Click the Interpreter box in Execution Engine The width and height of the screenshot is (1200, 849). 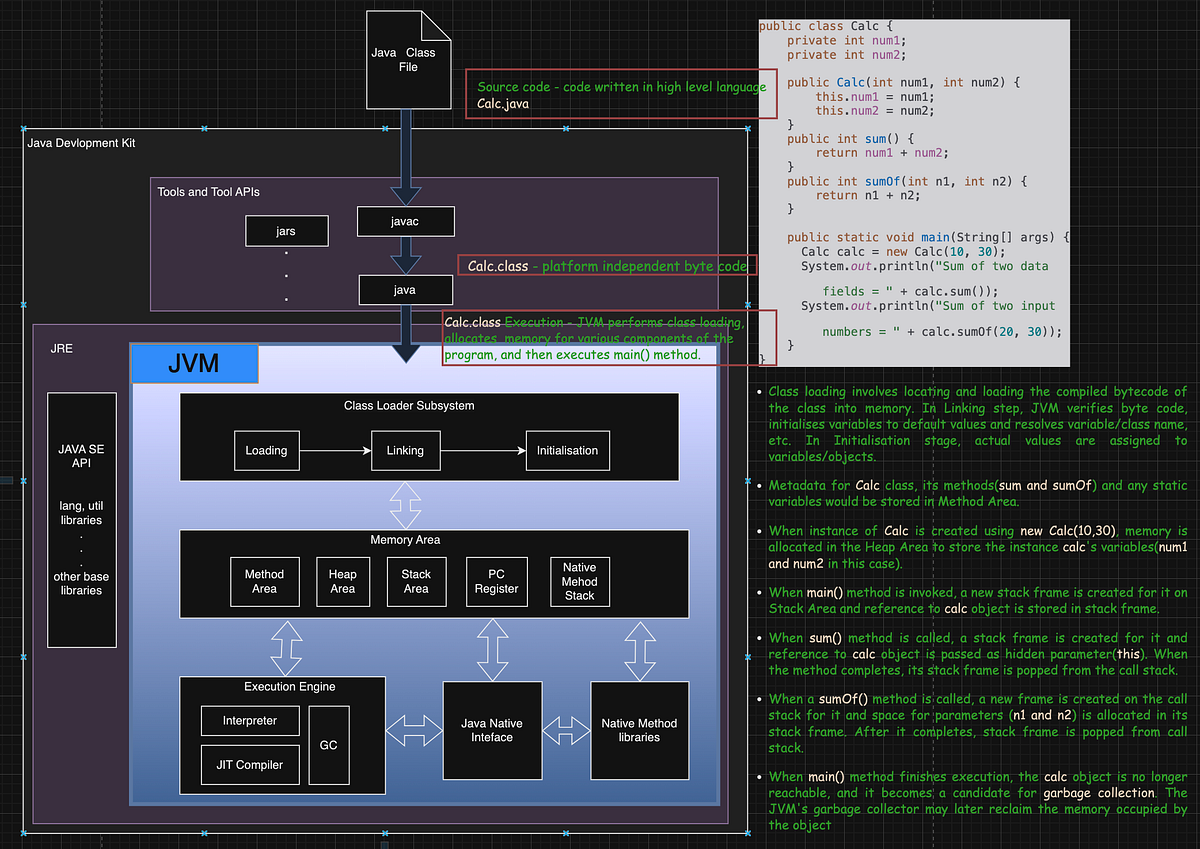[249, 720]
